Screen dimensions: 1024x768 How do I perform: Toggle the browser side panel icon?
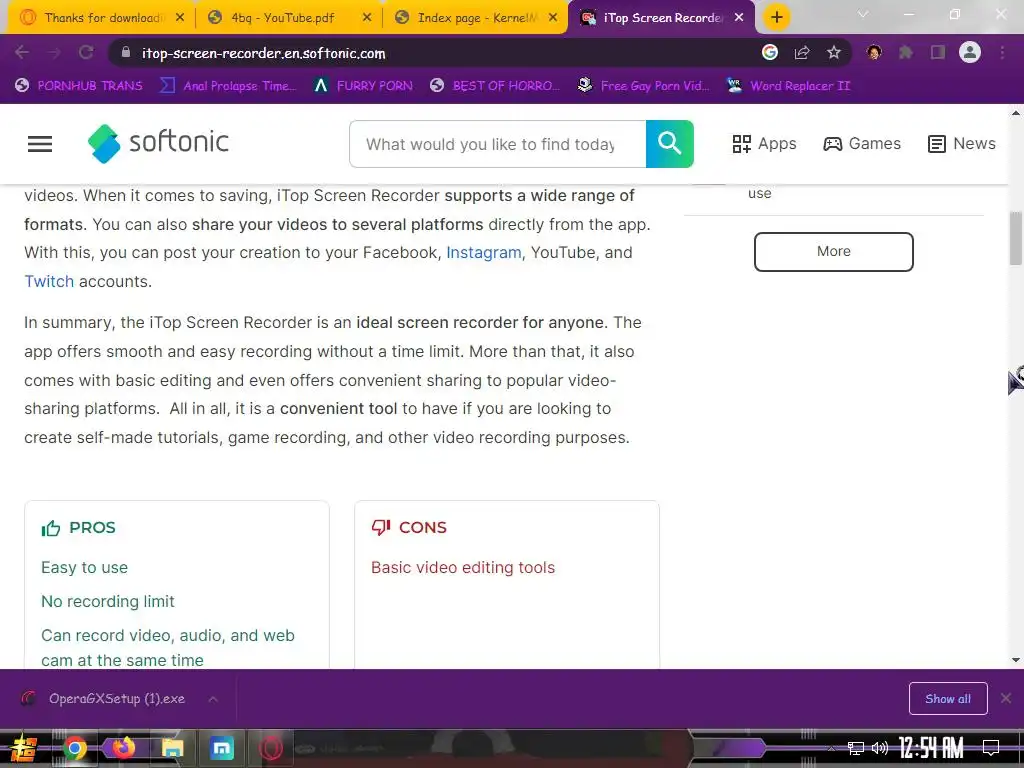point(938,53)
